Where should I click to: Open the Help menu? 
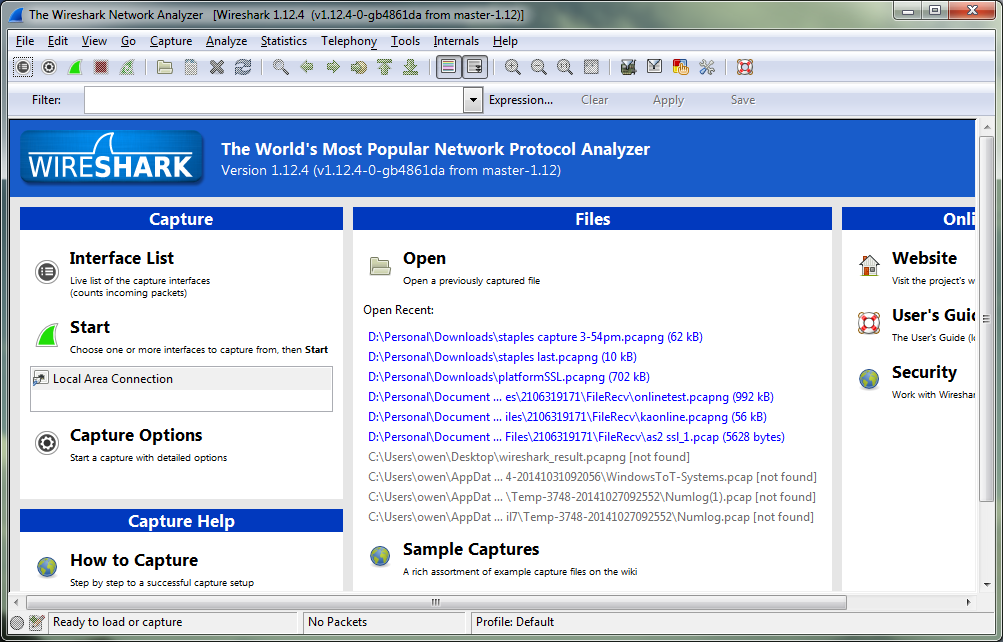[505, 41]
